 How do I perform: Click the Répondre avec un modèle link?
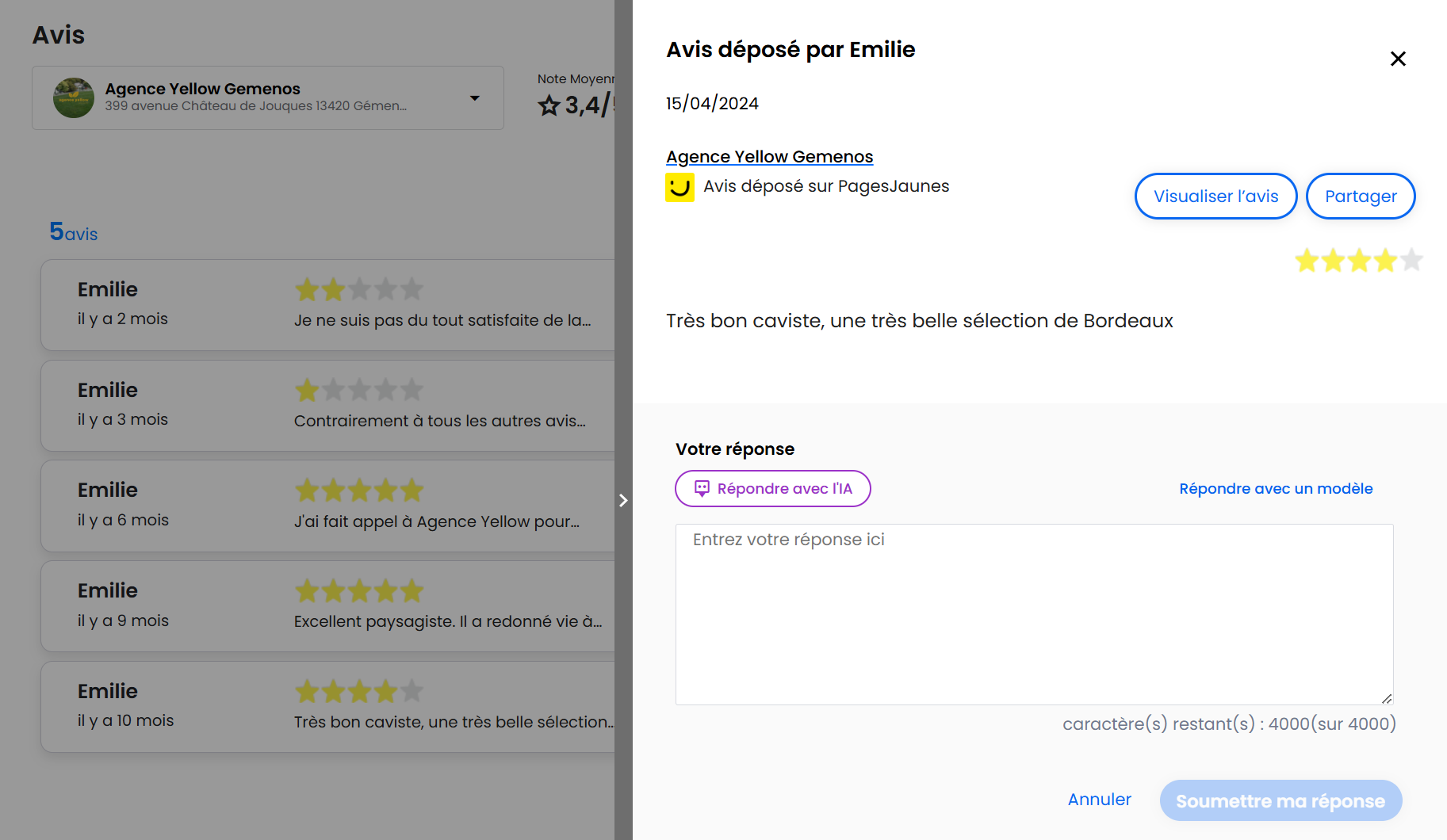1276,488
